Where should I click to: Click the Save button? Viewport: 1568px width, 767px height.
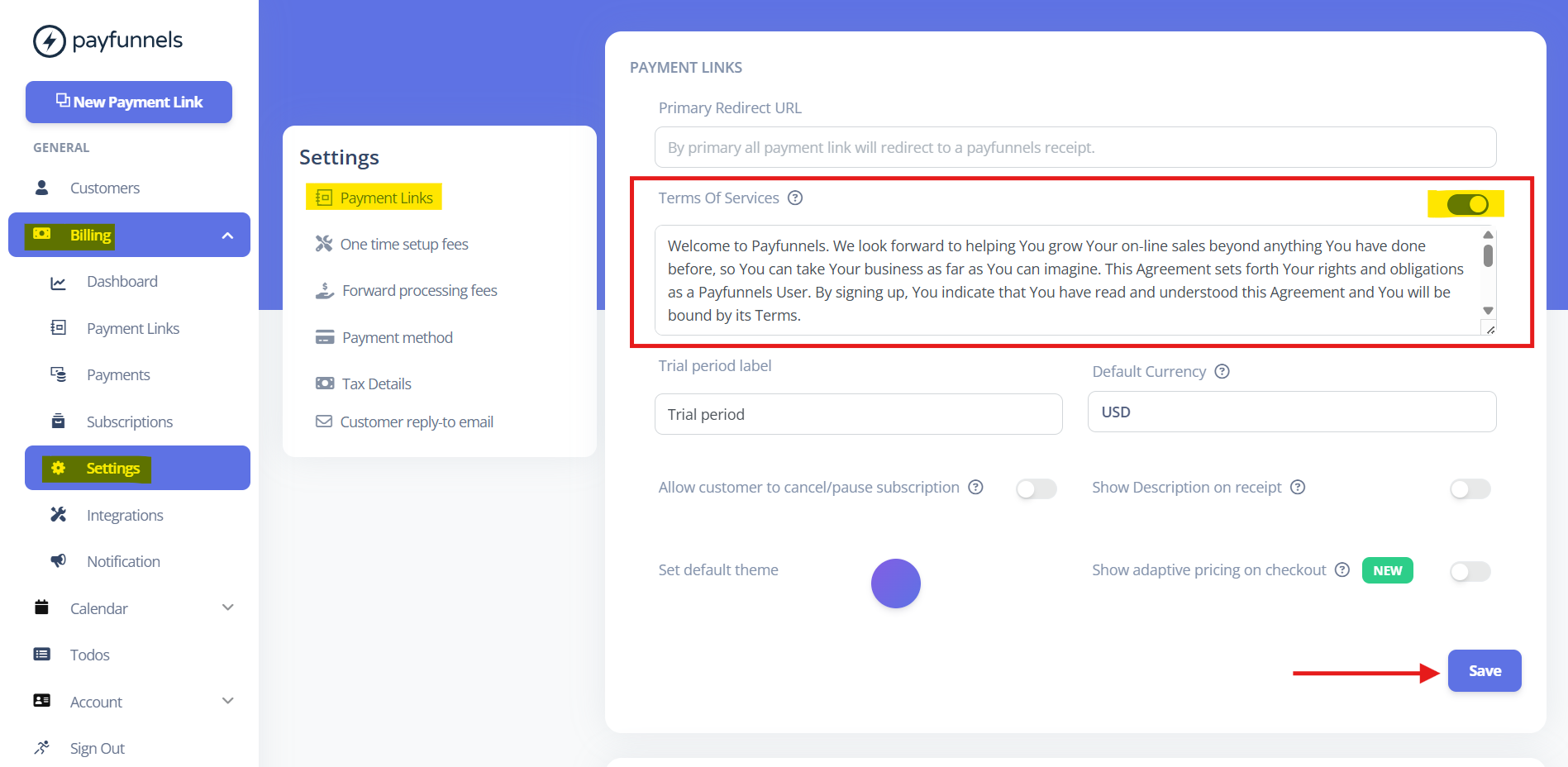tap(1485, 670)
